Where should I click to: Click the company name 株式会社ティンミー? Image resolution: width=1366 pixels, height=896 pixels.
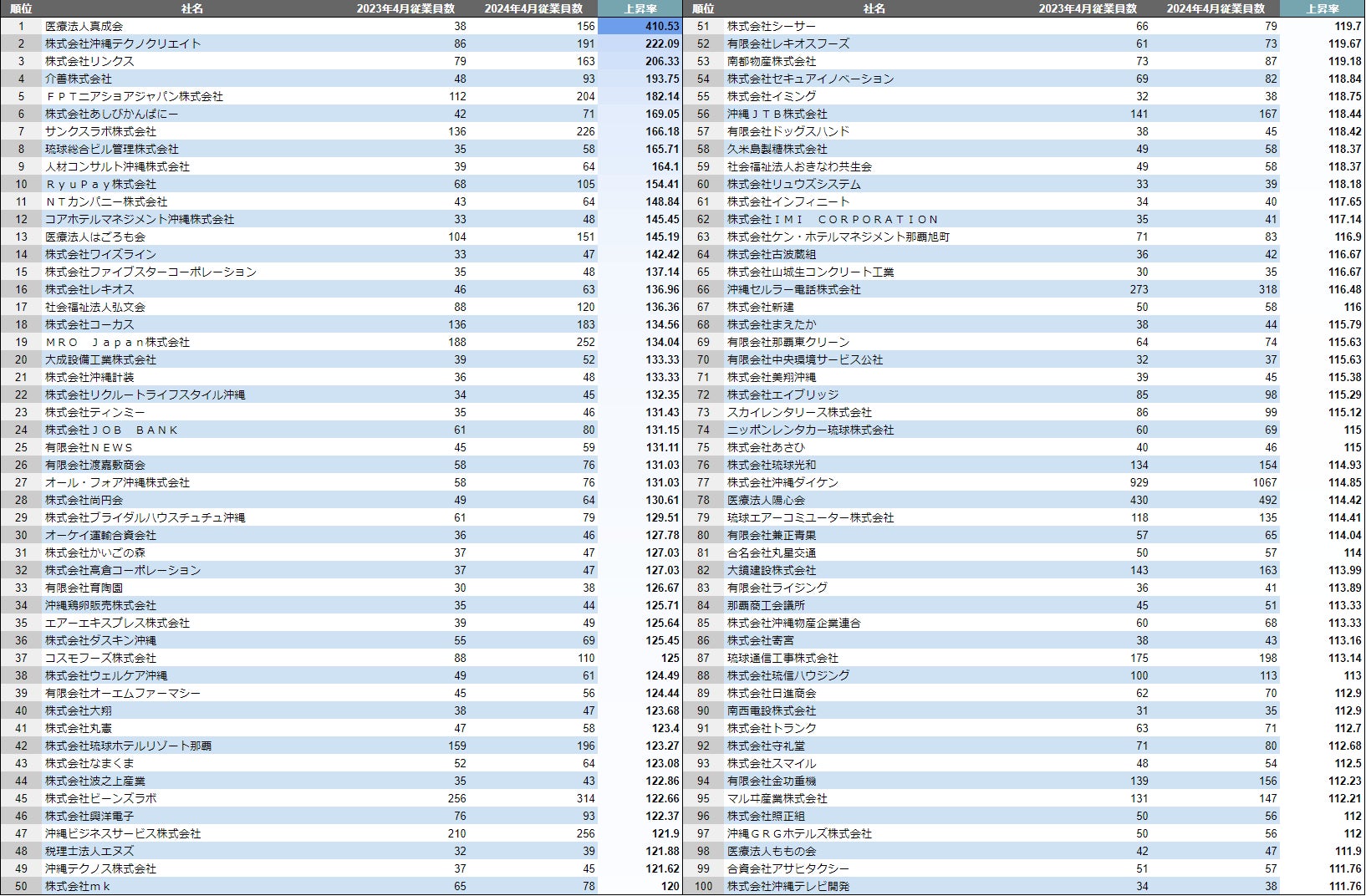(x=95, y=412)
